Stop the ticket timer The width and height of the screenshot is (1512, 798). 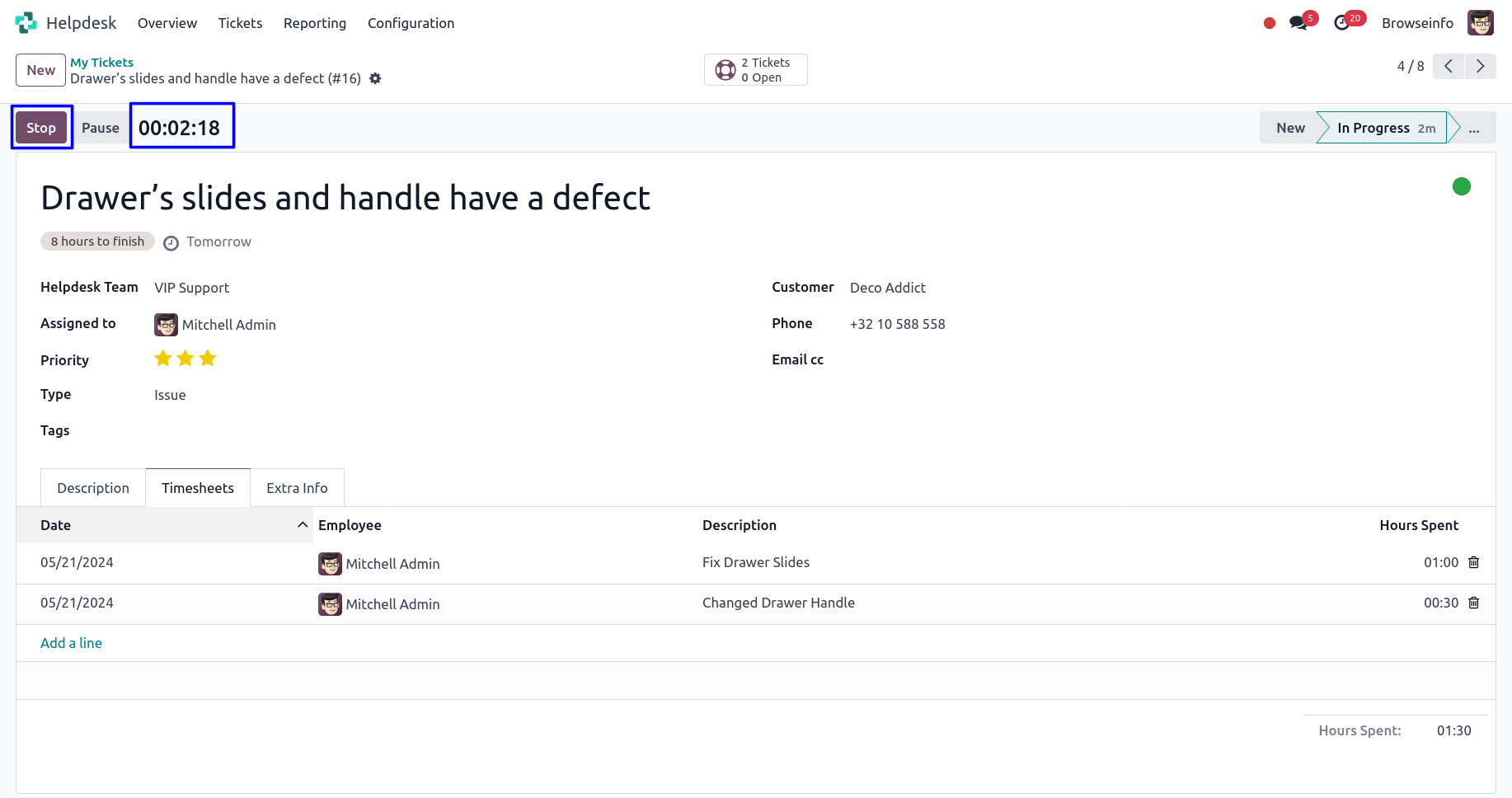[x=41, y=128]
